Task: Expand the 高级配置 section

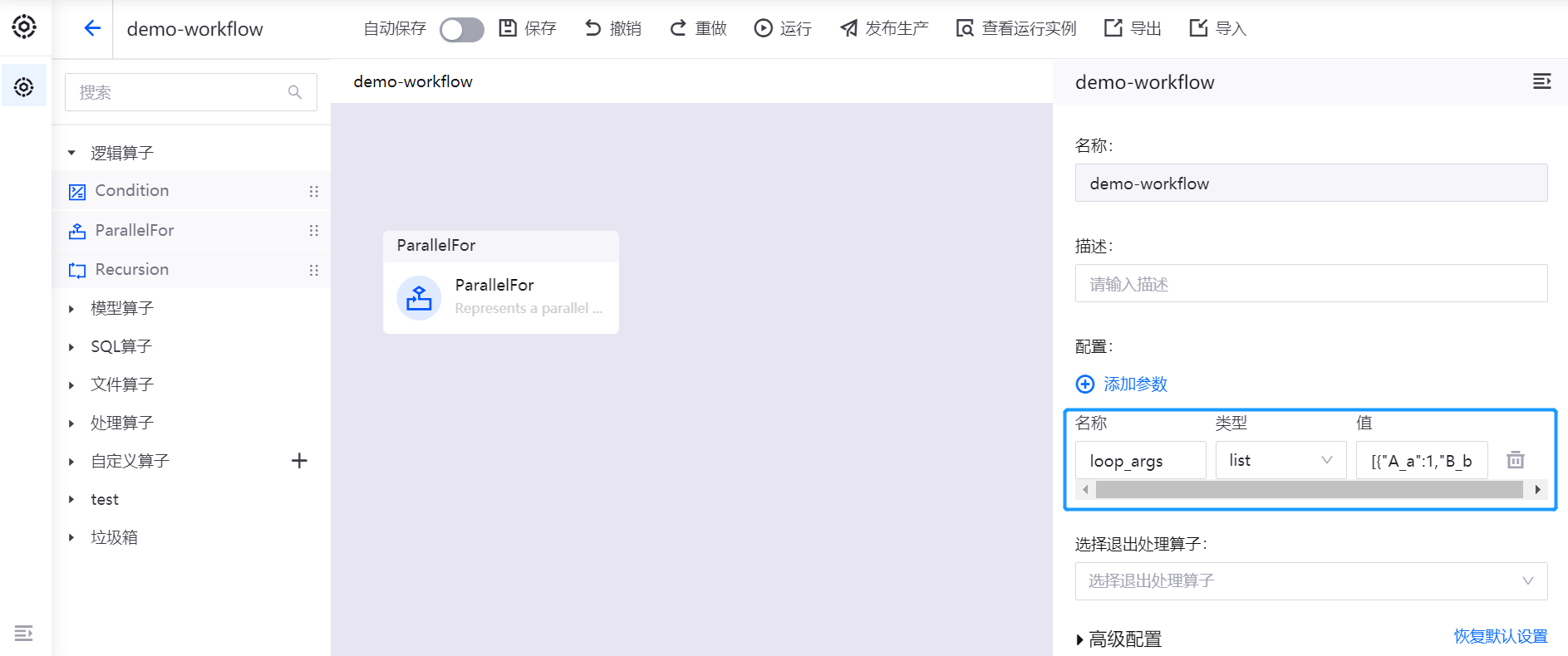Action: click(1118, 639)
